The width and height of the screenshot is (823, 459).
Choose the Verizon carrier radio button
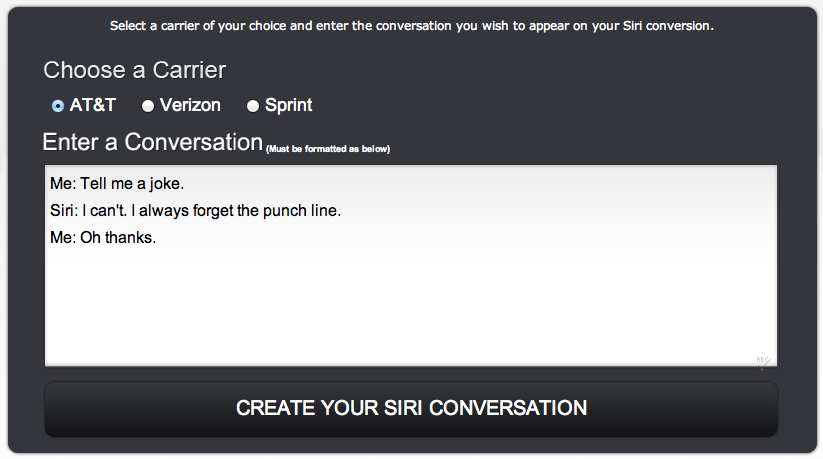[x=148, y=106]
